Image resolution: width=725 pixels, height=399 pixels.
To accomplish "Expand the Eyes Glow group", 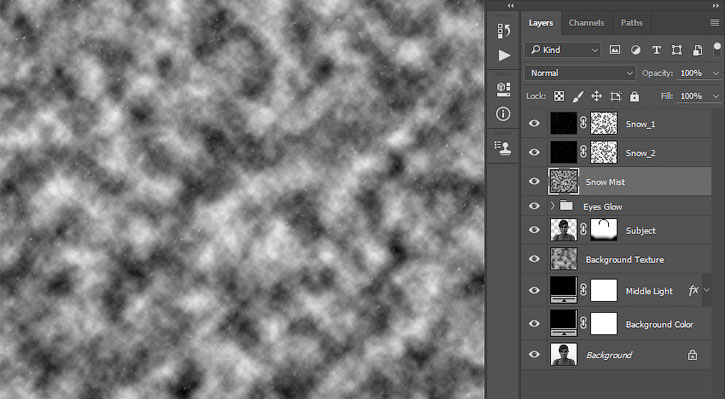I will pos(553,205).
